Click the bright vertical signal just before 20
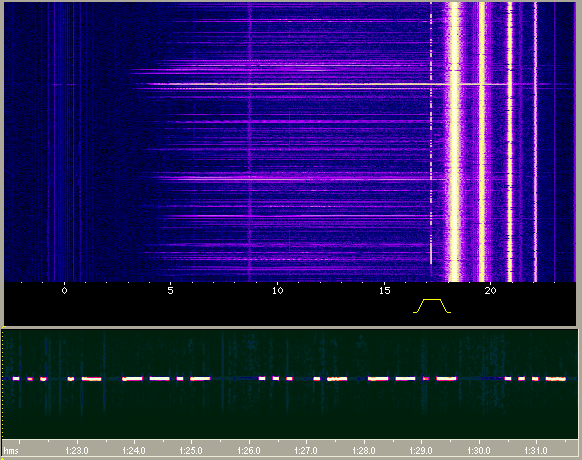Screen dimensions: 582x460 pos(482,141)
